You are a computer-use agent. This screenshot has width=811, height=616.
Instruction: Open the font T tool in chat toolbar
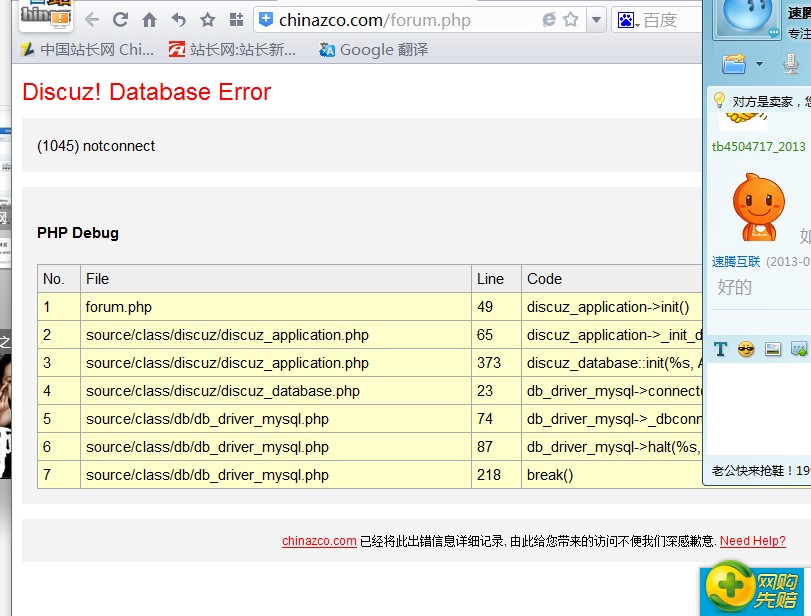[720, 350]
